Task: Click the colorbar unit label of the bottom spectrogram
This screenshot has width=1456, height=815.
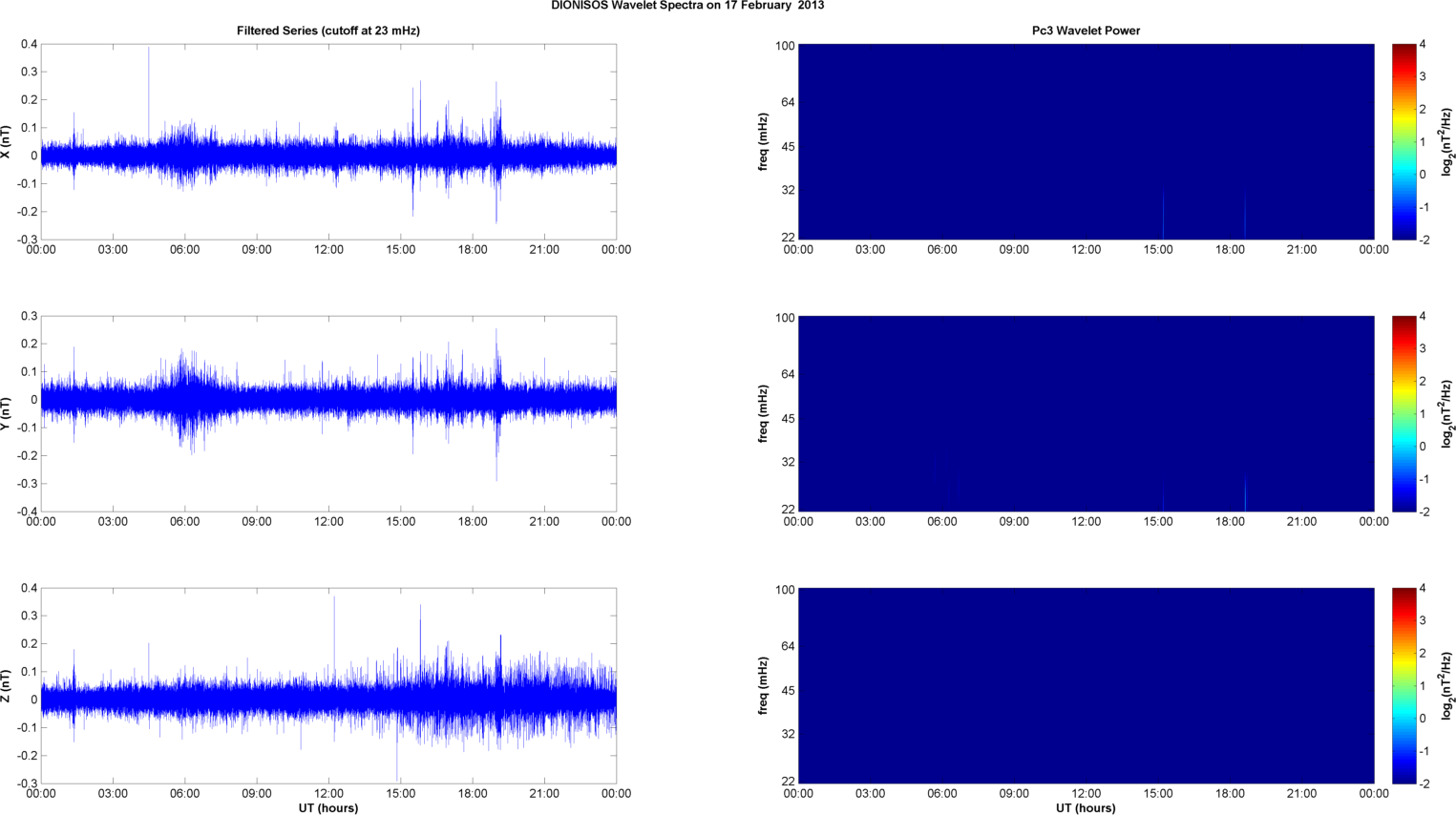Action: [1446, 686]
